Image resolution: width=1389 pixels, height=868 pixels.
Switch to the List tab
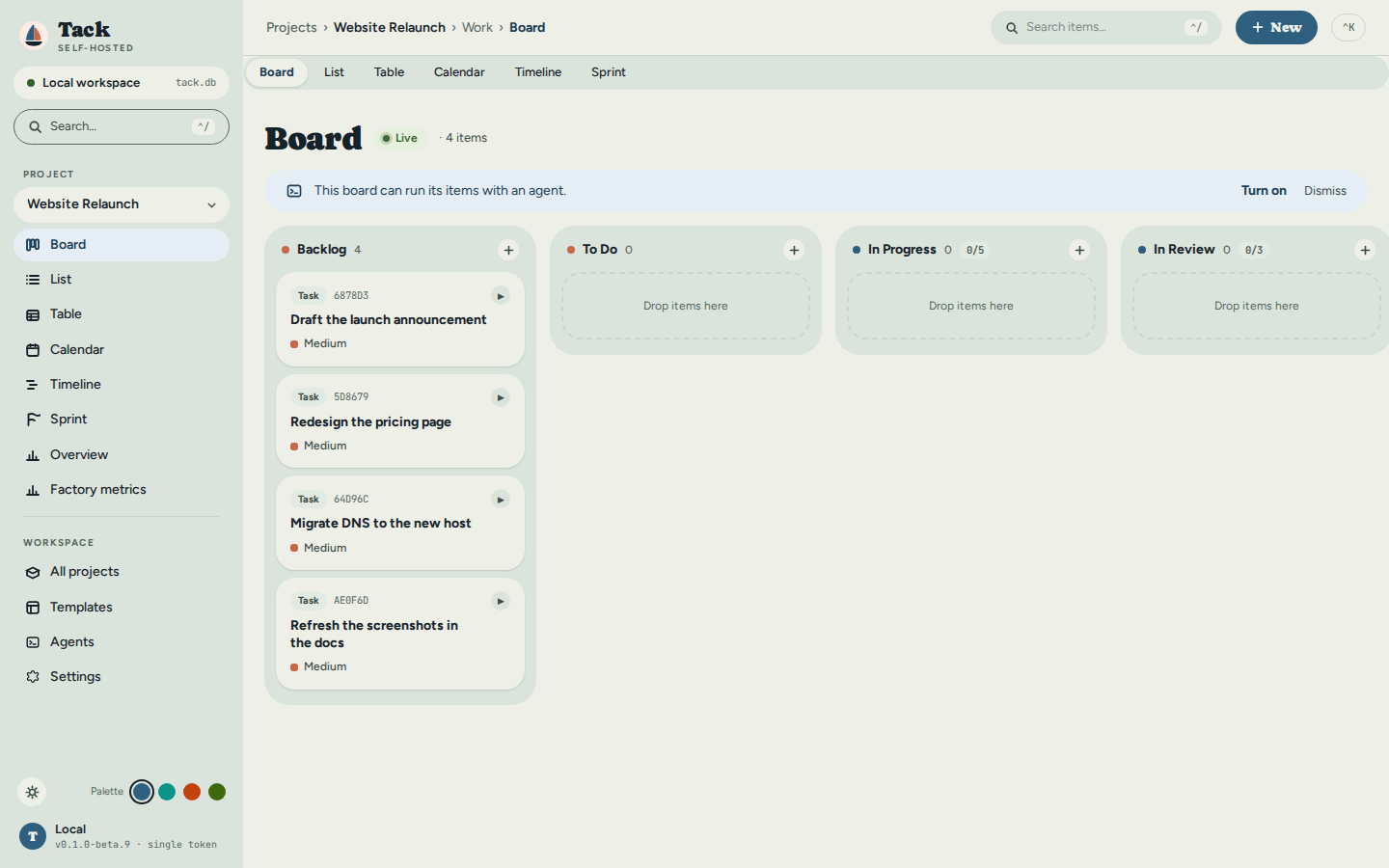point(334,72)
